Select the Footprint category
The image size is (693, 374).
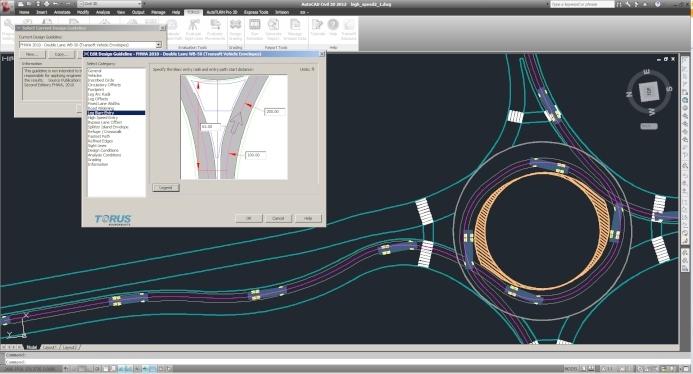[96, 89]
